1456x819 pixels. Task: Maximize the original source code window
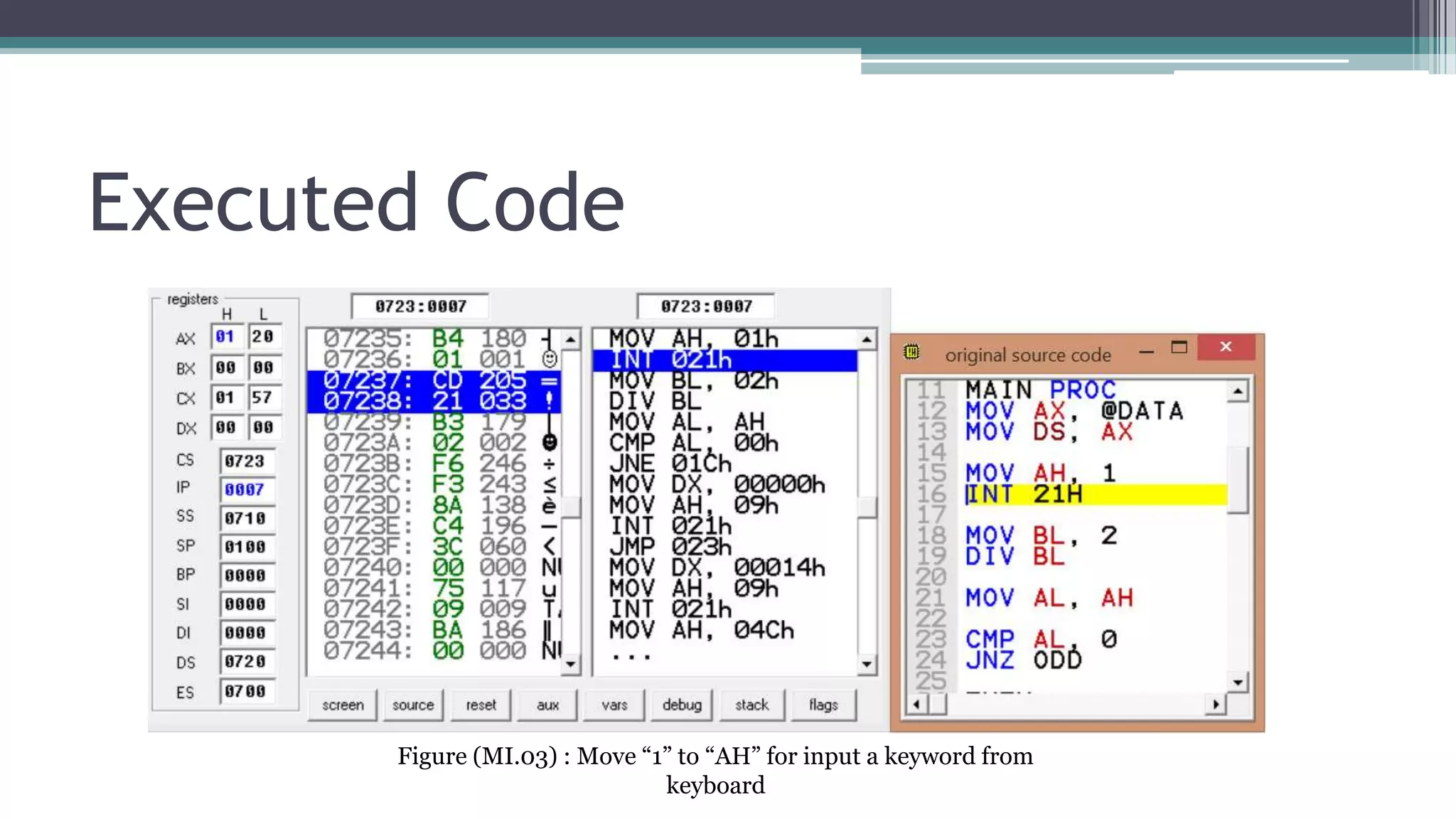(1179, 347)
